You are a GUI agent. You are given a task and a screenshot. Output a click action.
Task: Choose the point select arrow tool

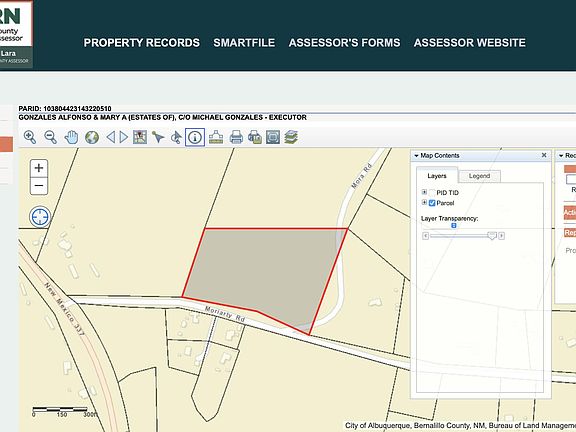pos(158,137)
